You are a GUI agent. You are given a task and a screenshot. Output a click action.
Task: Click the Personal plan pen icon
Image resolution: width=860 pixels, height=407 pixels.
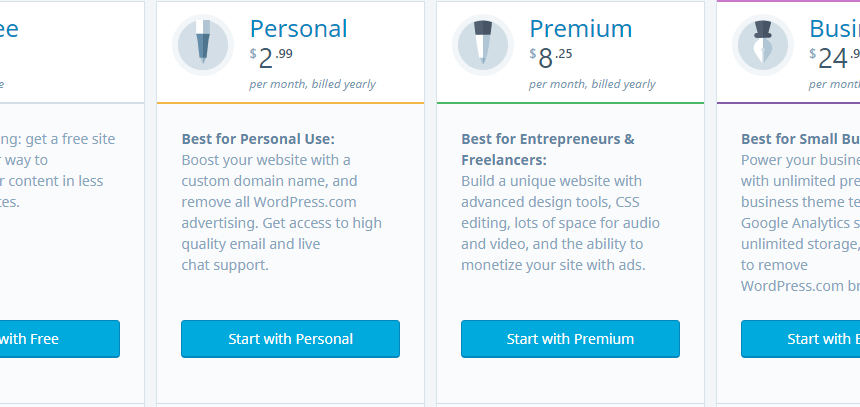coord(203,45)
